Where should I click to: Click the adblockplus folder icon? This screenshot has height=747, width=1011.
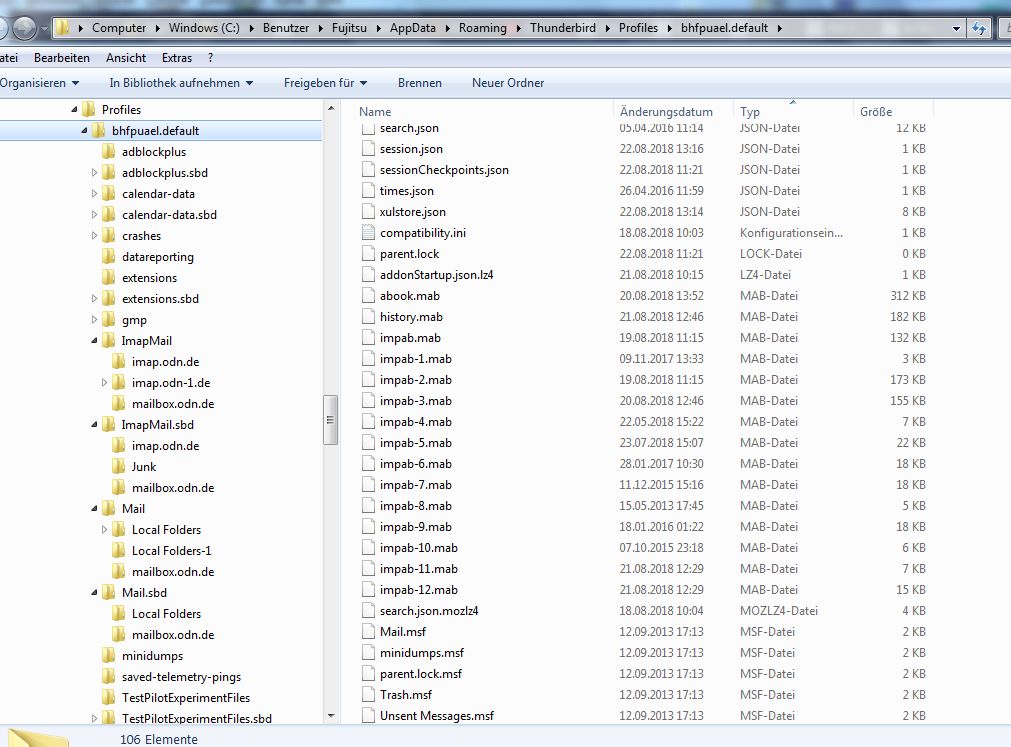click(x=109, y=152)
